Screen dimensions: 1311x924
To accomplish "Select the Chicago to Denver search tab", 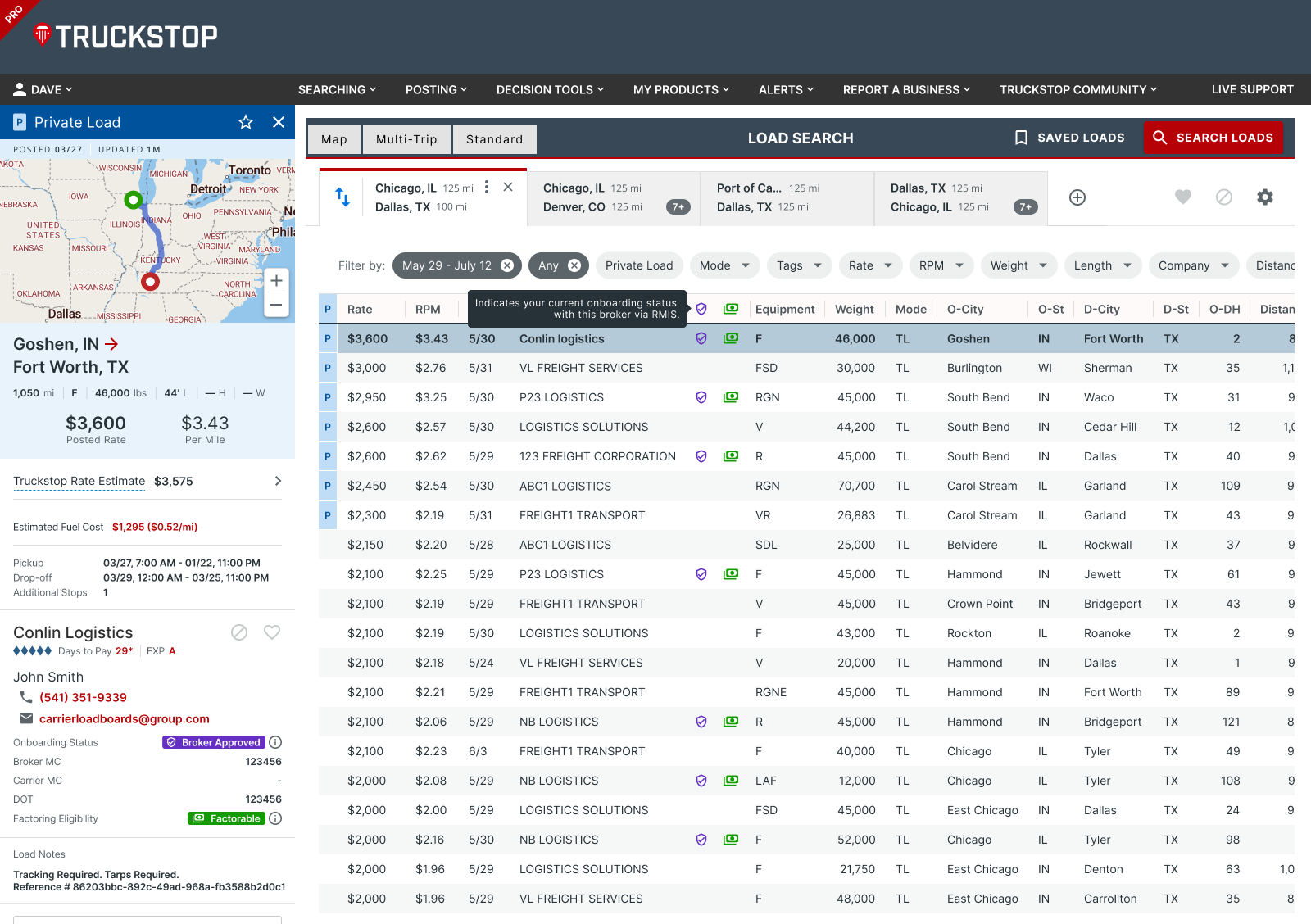I will pos(614,197).
